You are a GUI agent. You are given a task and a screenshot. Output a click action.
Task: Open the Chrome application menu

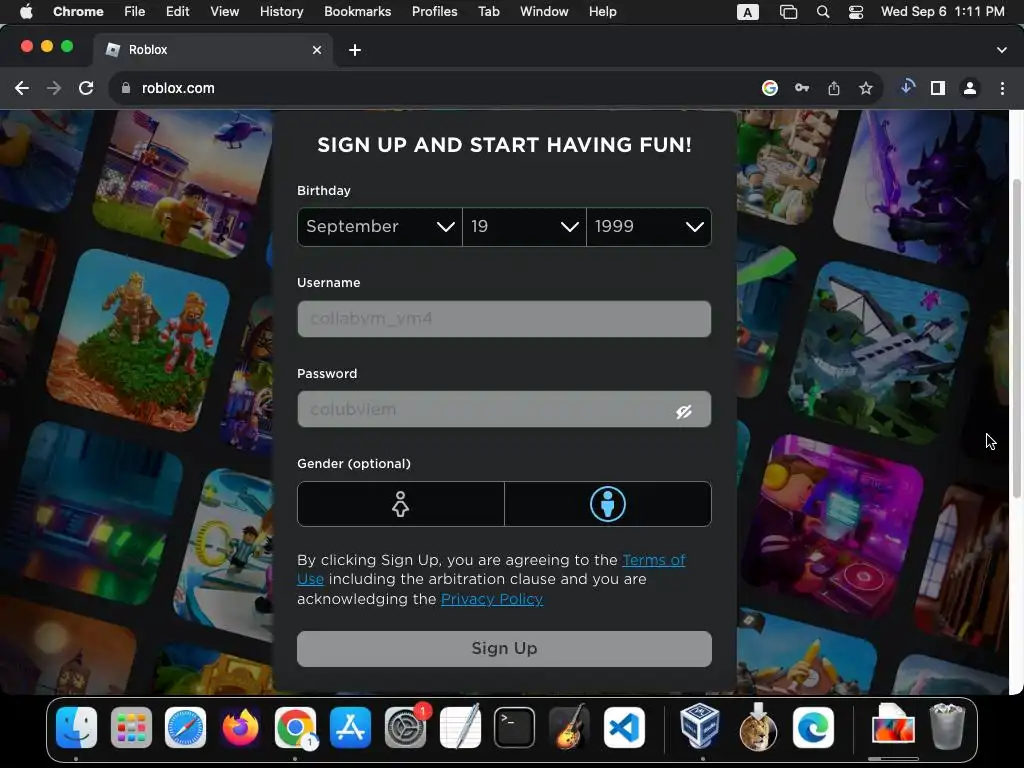pos(78,11)
